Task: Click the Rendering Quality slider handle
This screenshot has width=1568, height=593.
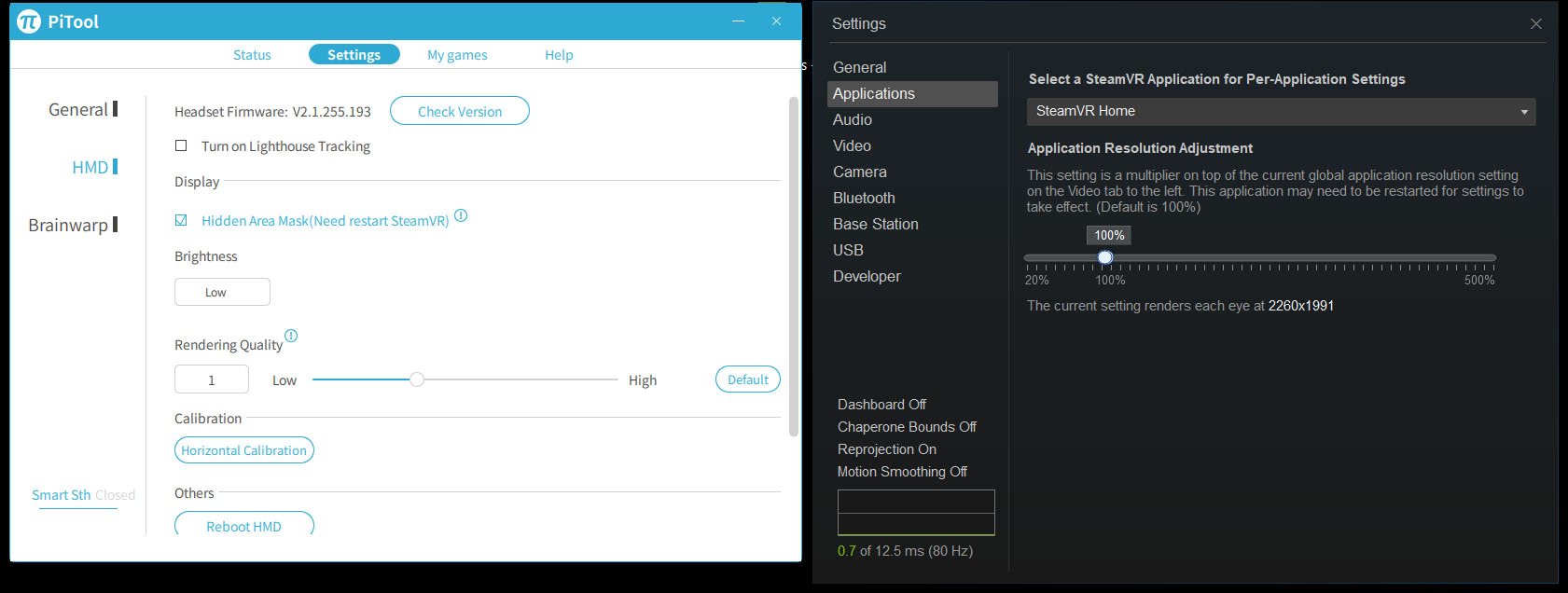Action: (x=417, y=379)
